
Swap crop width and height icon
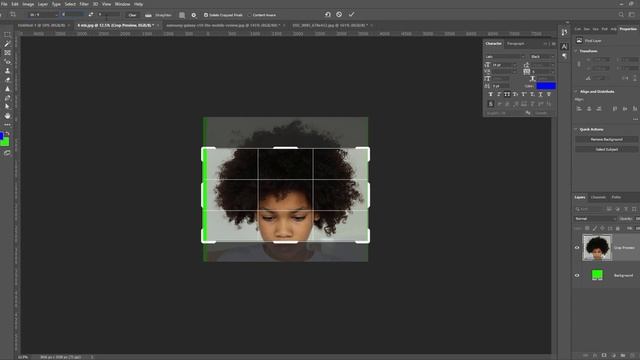click(x=91, y=15)
